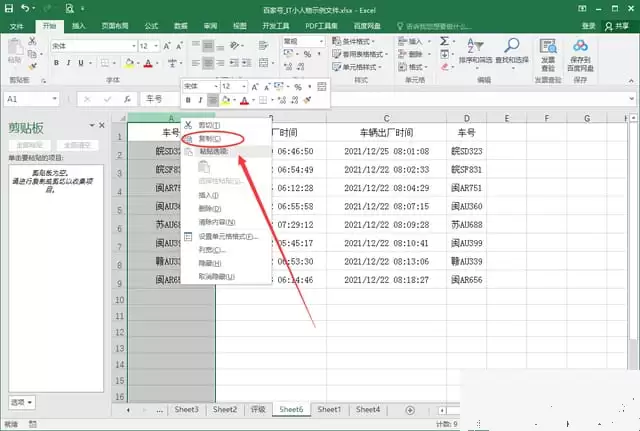
Task: Click the Fill down icon in the editing group
Action: click(444, 54)
